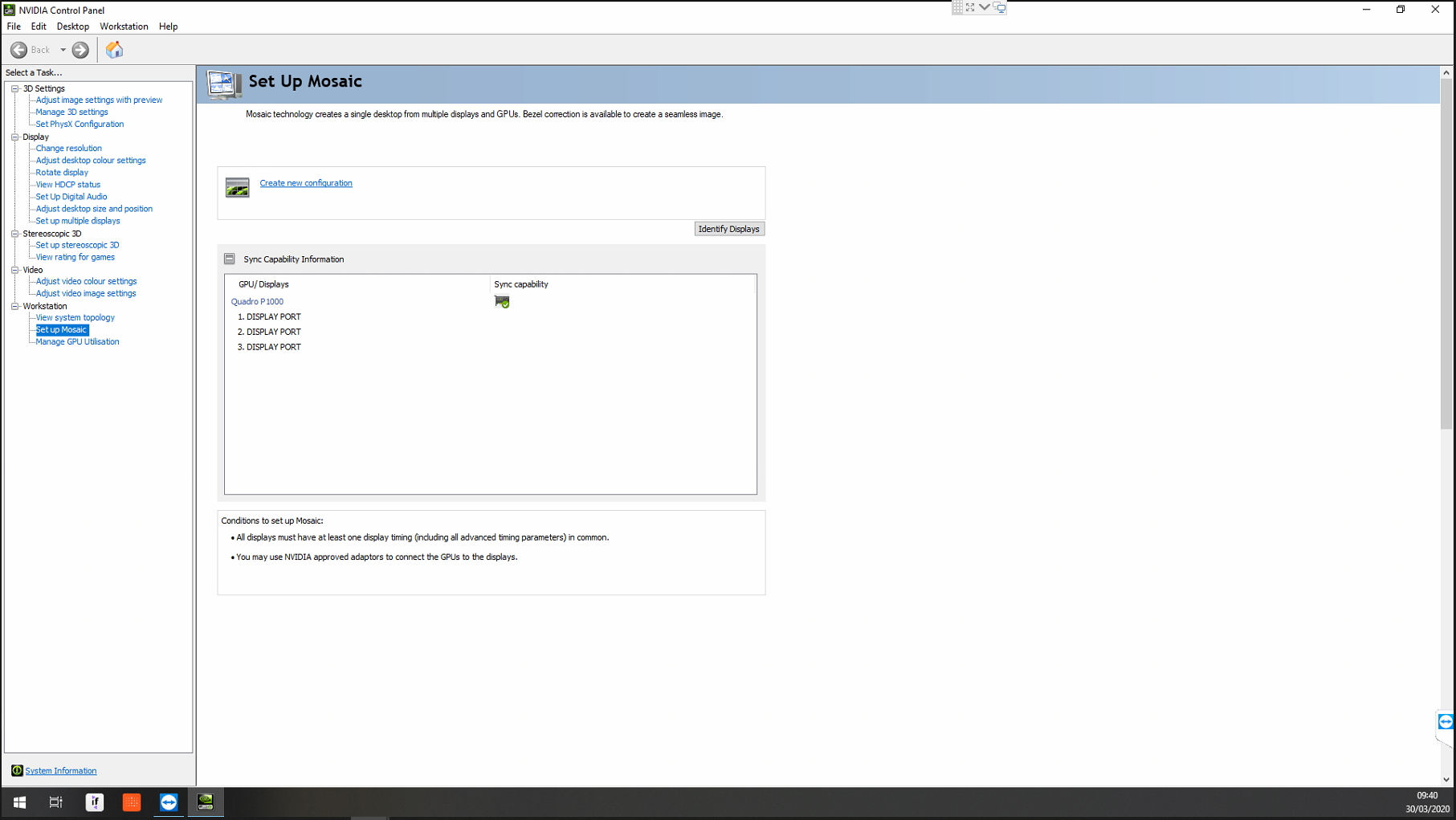
Task: Open the Home icon in toolbar
Action: pyautogui.click(x=114, y=50)
